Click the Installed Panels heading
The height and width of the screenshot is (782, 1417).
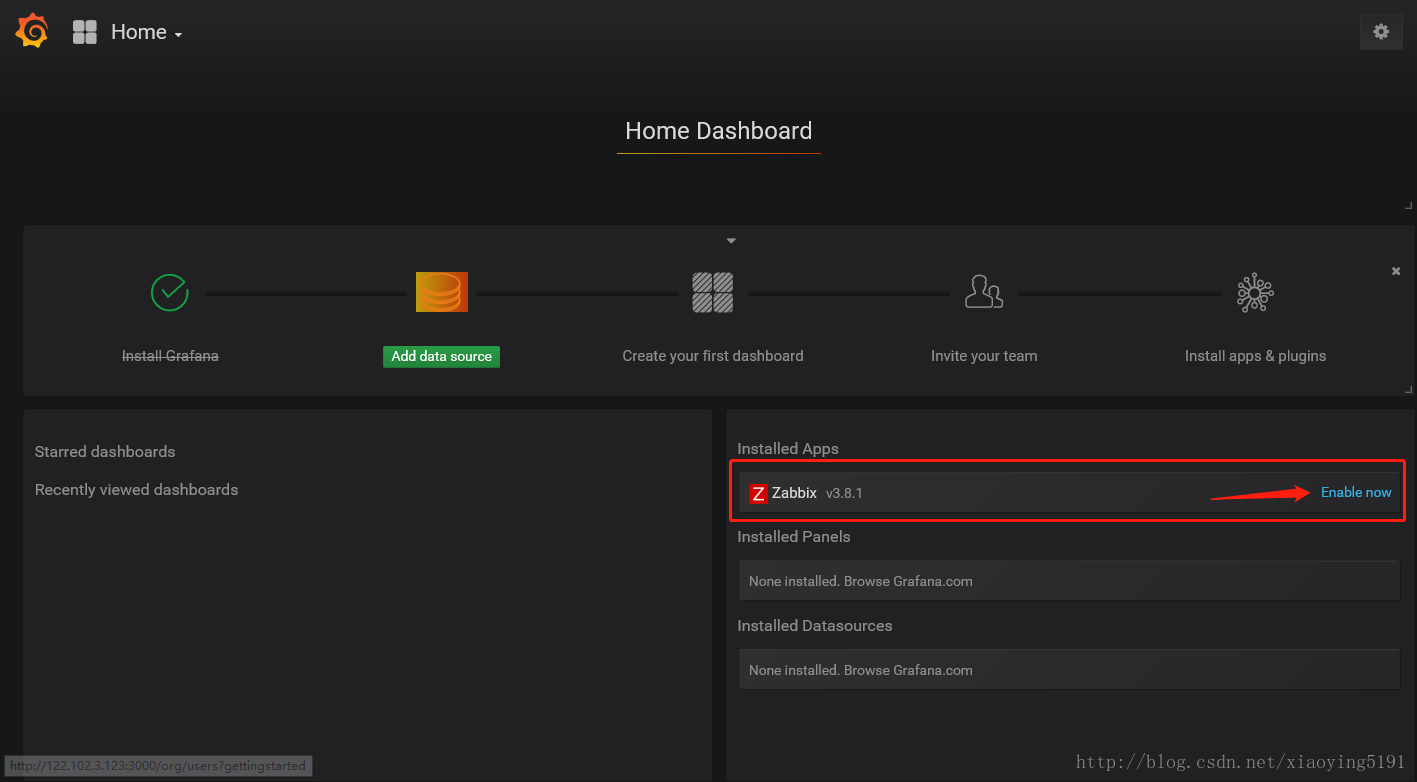point(794,537)
